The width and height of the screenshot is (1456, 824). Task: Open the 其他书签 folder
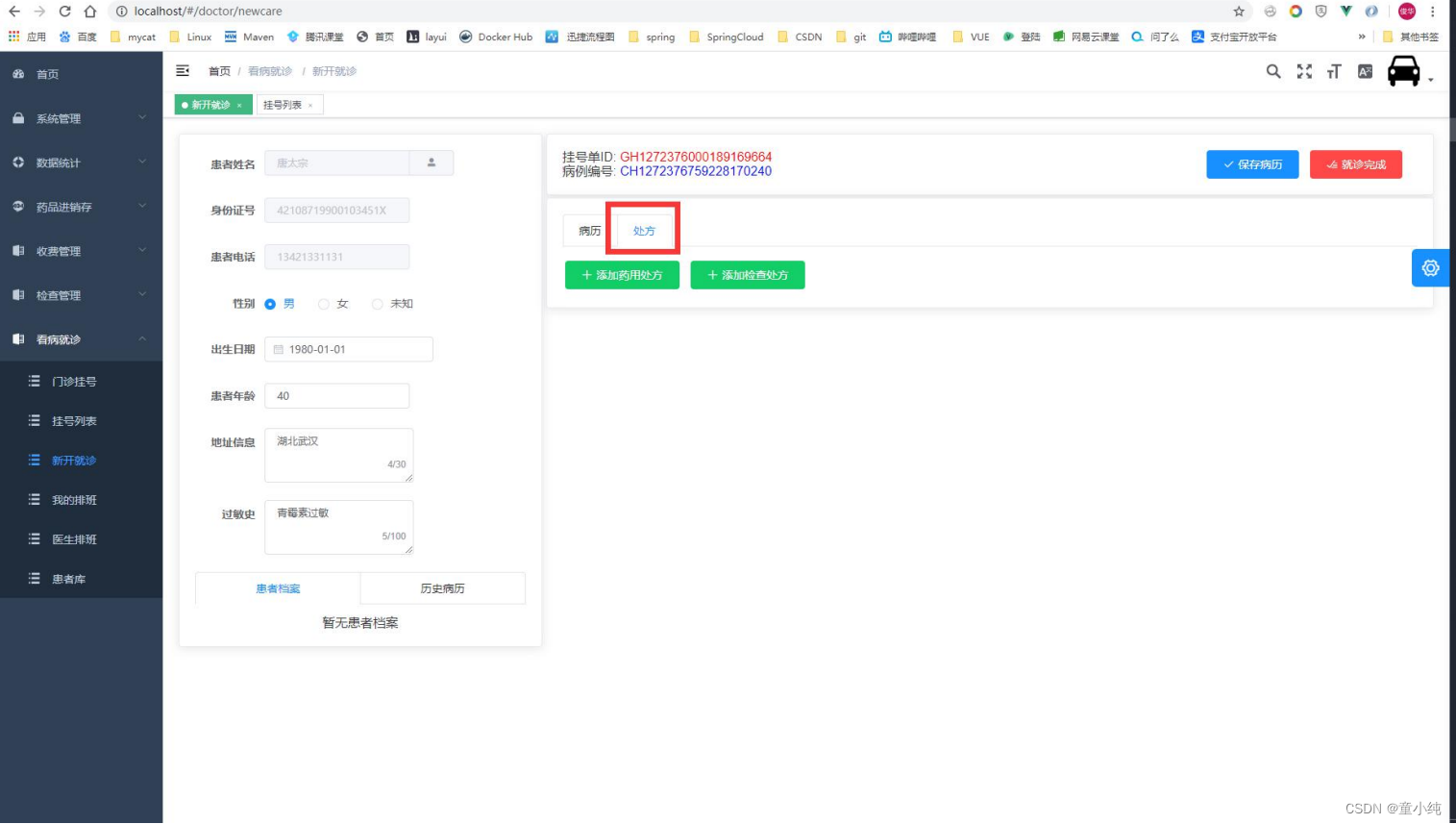coord(1411,37)
